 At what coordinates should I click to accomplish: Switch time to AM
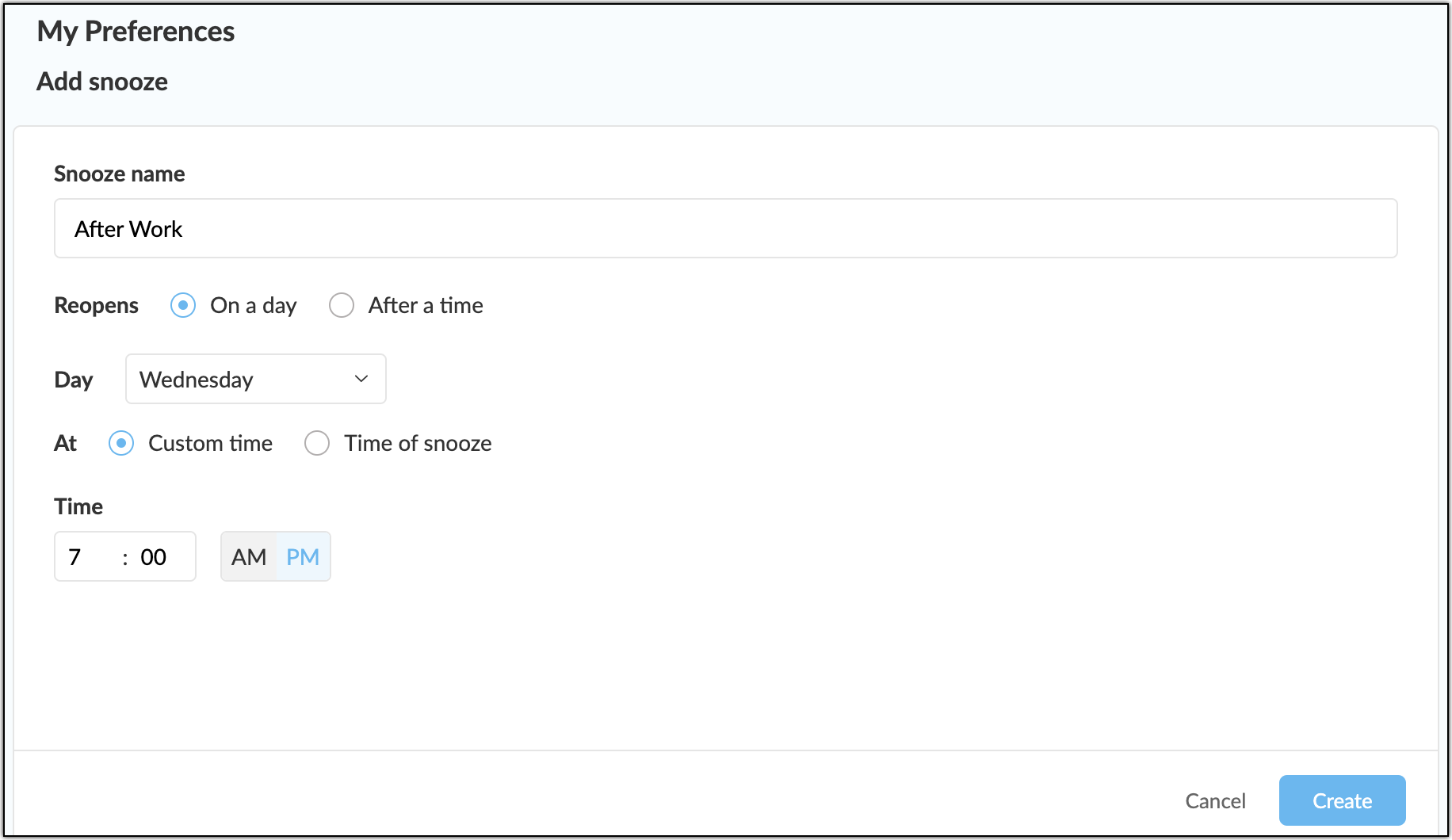(x=249, y=556)
